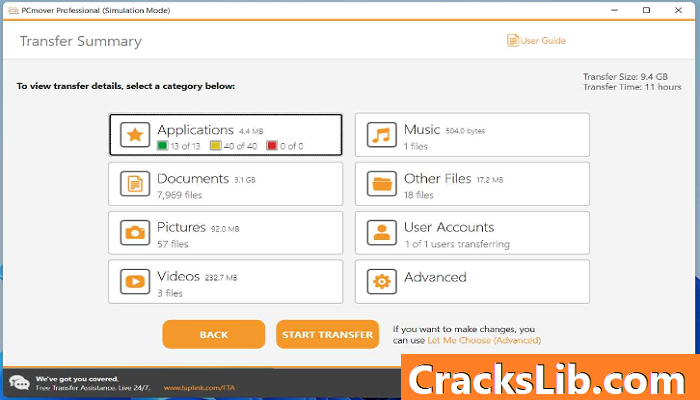
Task: Select the User Accounts category label
Action: 449,227
